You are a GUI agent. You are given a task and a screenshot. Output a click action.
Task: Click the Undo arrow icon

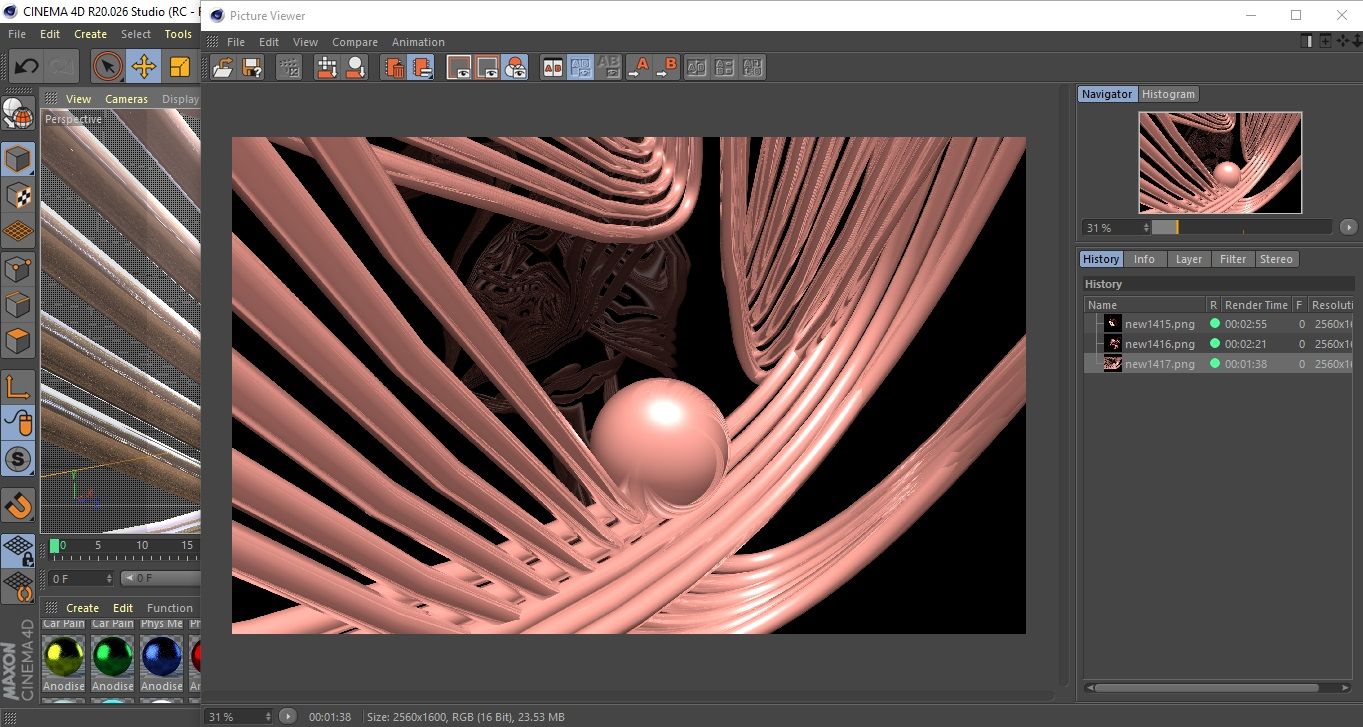click(27, 67)
